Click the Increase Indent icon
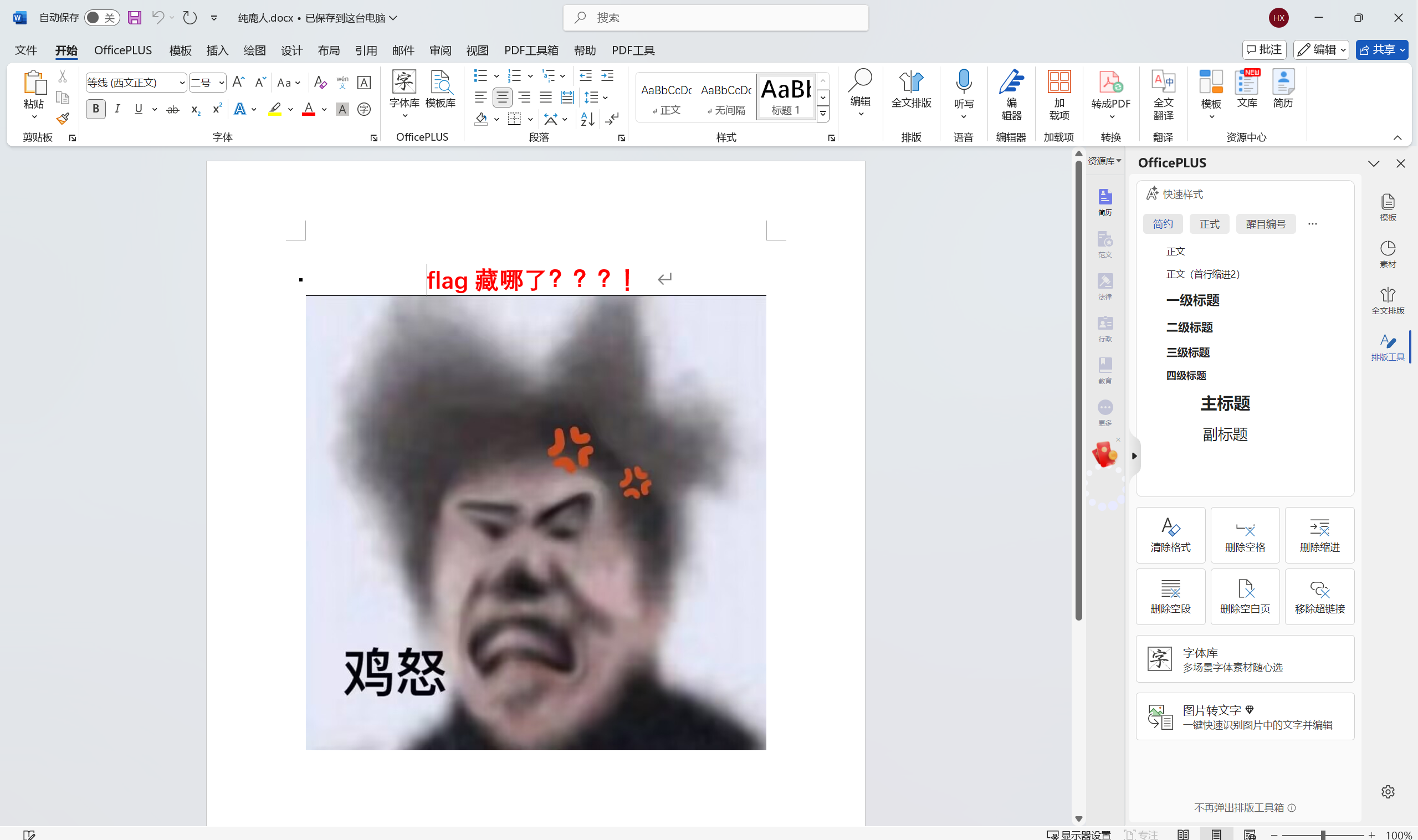This screenshot has height=840, width=1418. tap(607, 75)
